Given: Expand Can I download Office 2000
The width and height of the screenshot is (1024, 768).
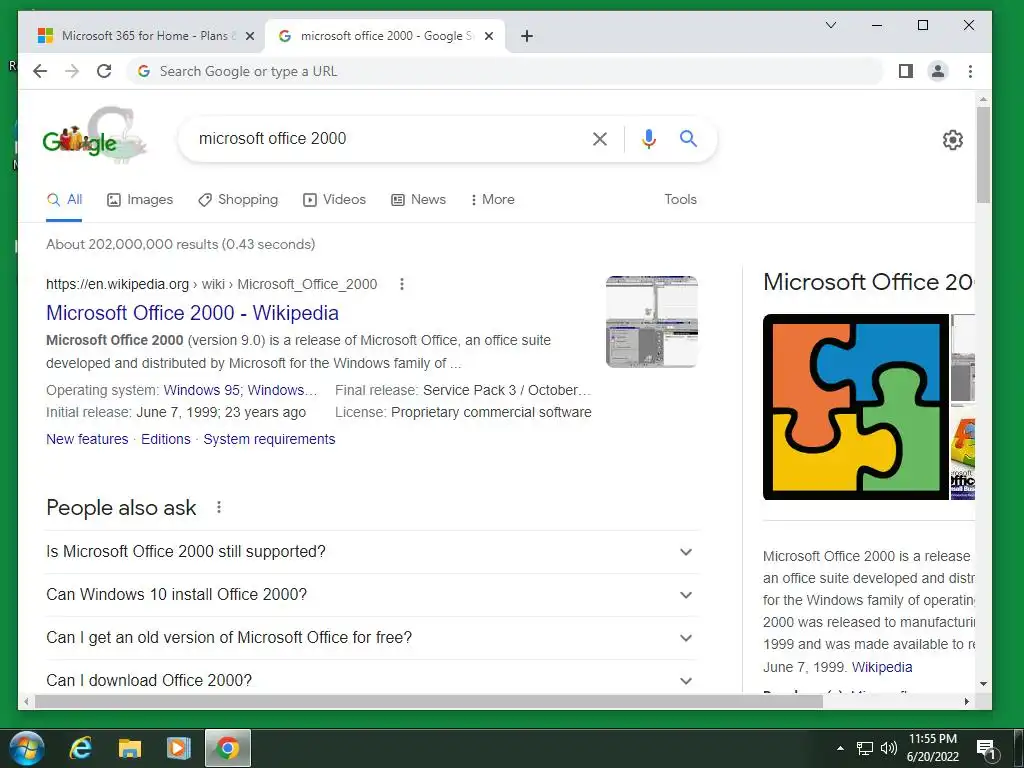Looking at the screenshot, I should 372,679.
